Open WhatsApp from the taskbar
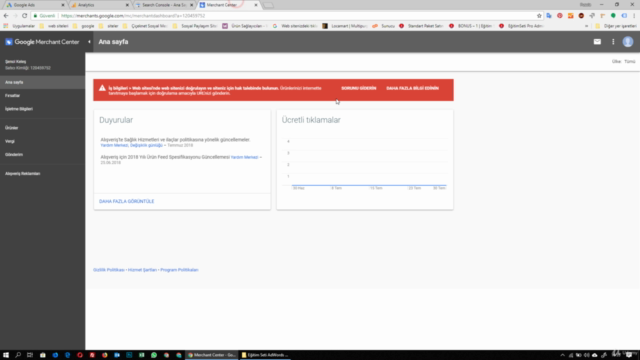Viewport: 640px width, 360px height. pyautogui.click(x=154, y=355)
